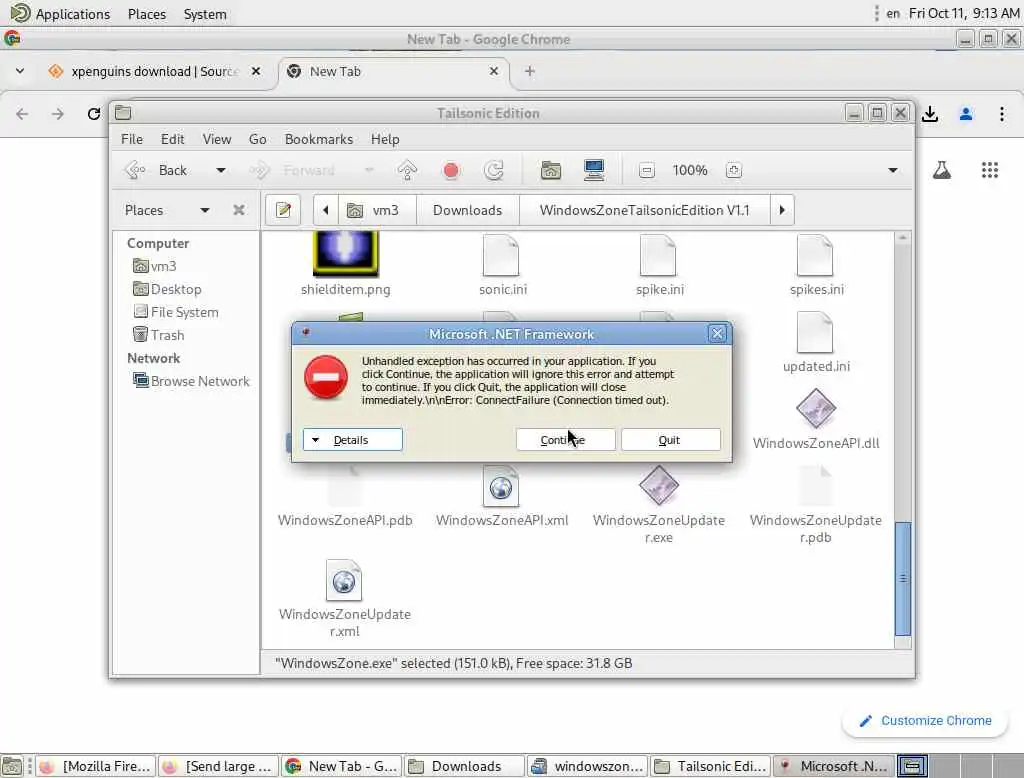The width and height of the screenshot is (1024, 778).
Task: Reset zoom via the 100% label
Action: point(690,170)
